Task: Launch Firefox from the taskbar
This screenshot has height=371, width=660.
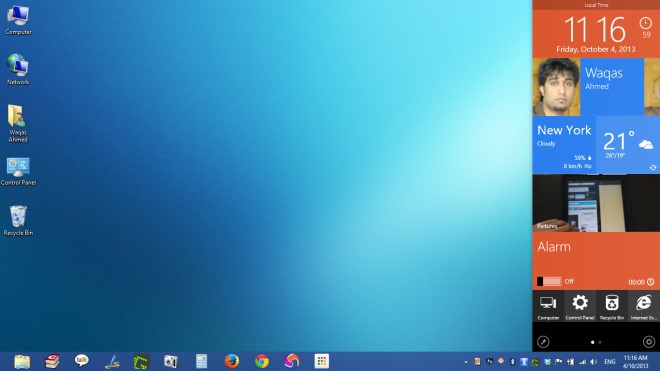Action: (232, 361)
